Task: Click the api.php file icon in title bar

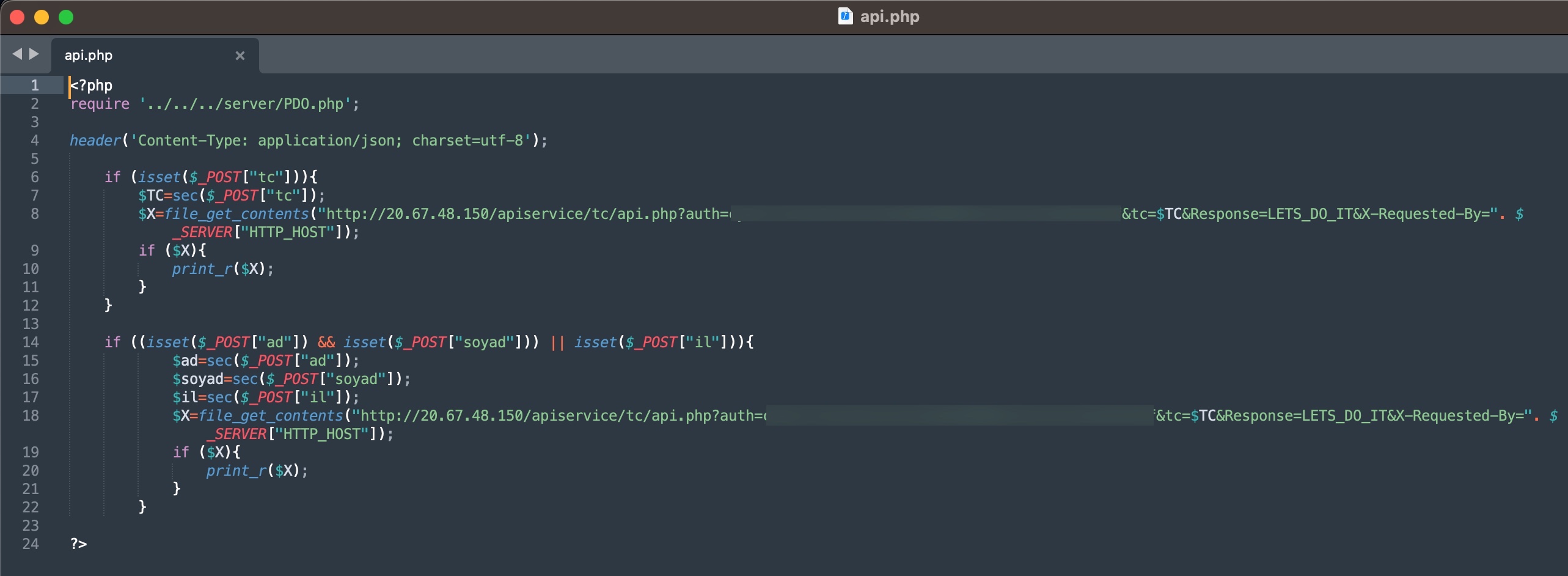Action: point(845,16)
